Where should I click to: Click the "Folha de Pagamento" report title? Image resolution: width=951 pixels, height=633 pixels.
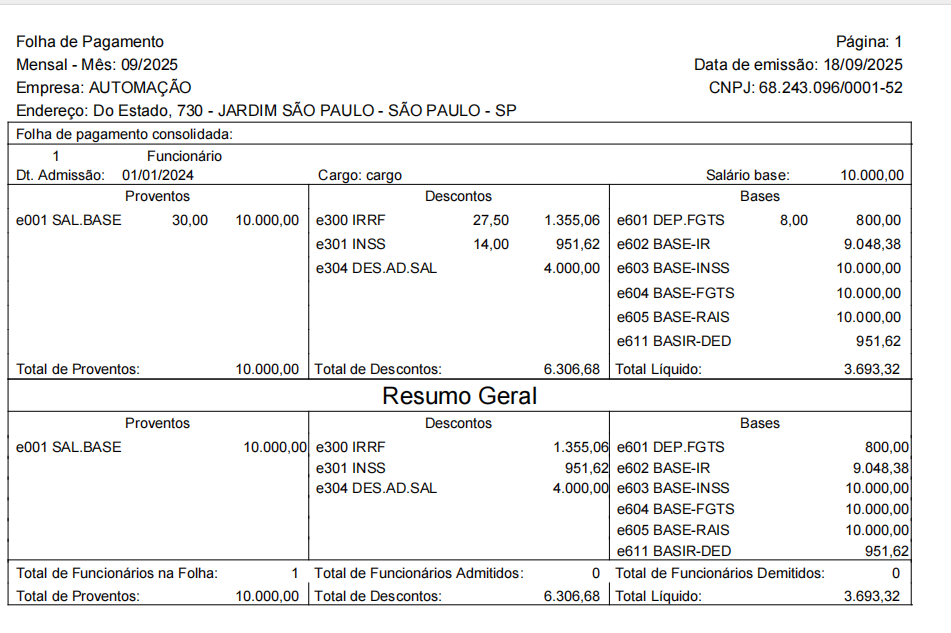tap(90, 42)
